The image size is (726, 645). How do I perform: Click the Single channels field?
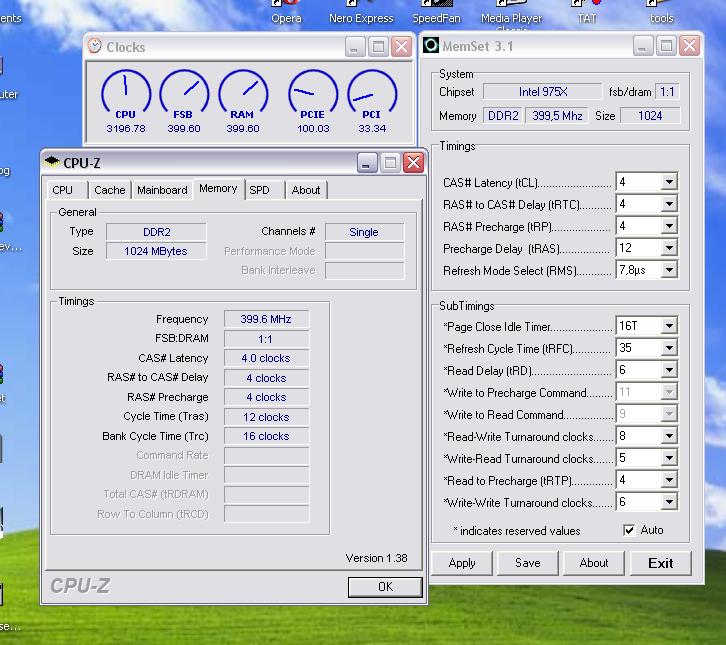click(x=364, y=232)
